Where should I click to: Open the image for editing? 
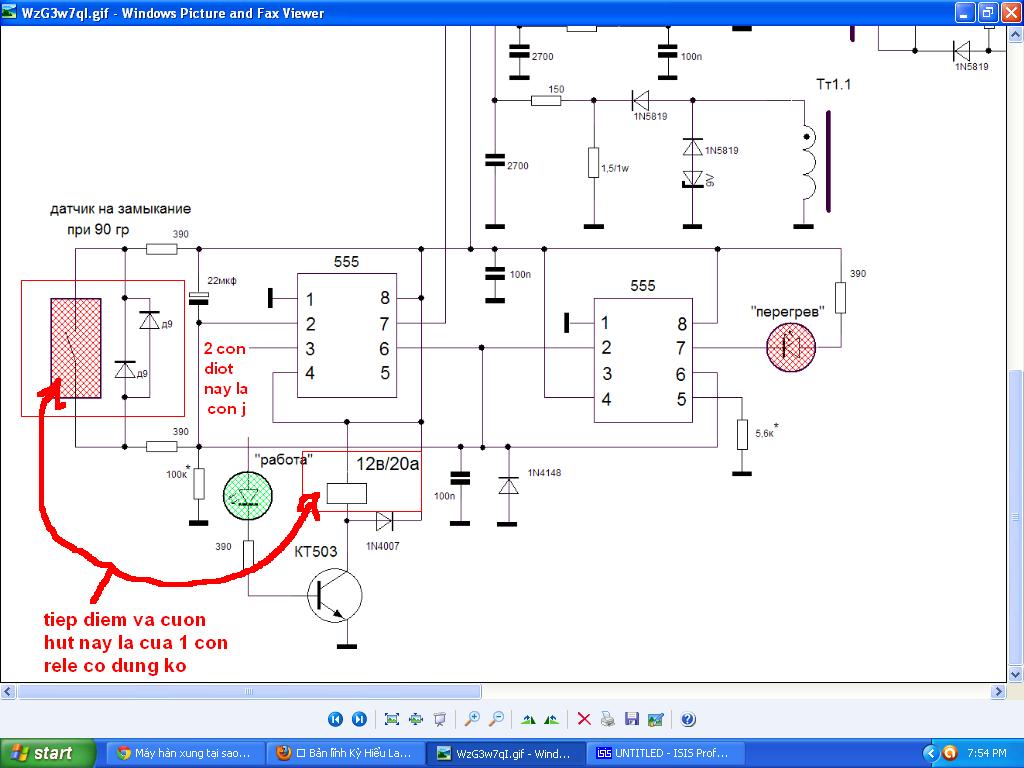point(656,719)
